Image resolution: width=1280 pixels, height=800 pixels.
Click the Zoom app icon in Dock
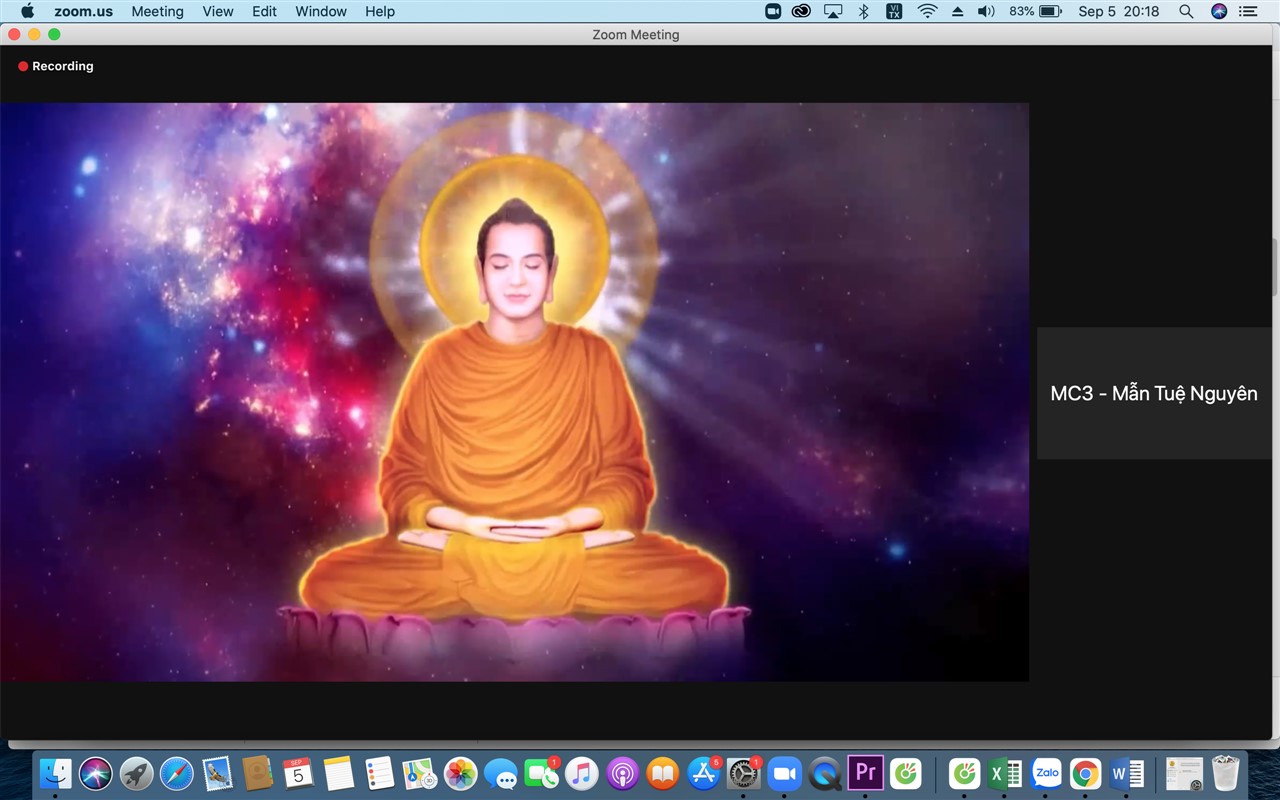[785, 773]
